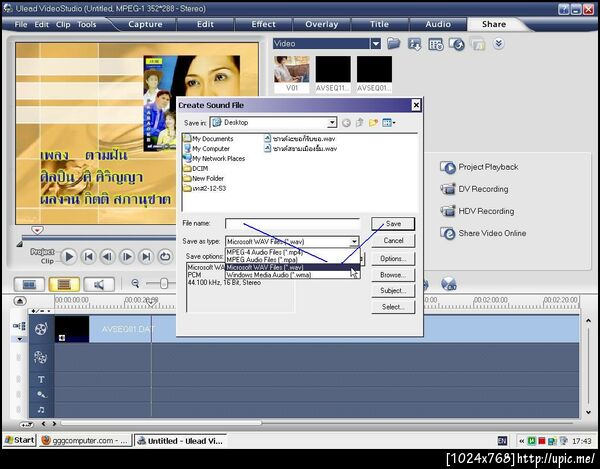600x469 pixels.
Task: Click the Subject... button
Action: tap(393, 291)
